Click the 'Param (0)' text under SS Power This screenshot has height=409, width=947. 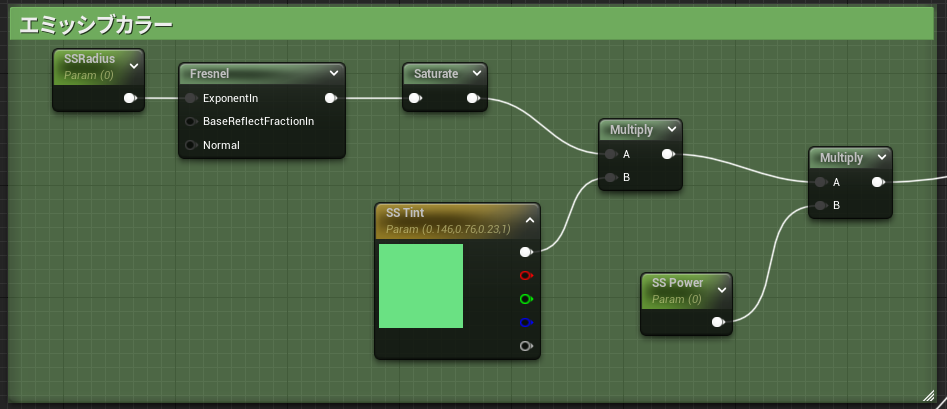[677, 299]
